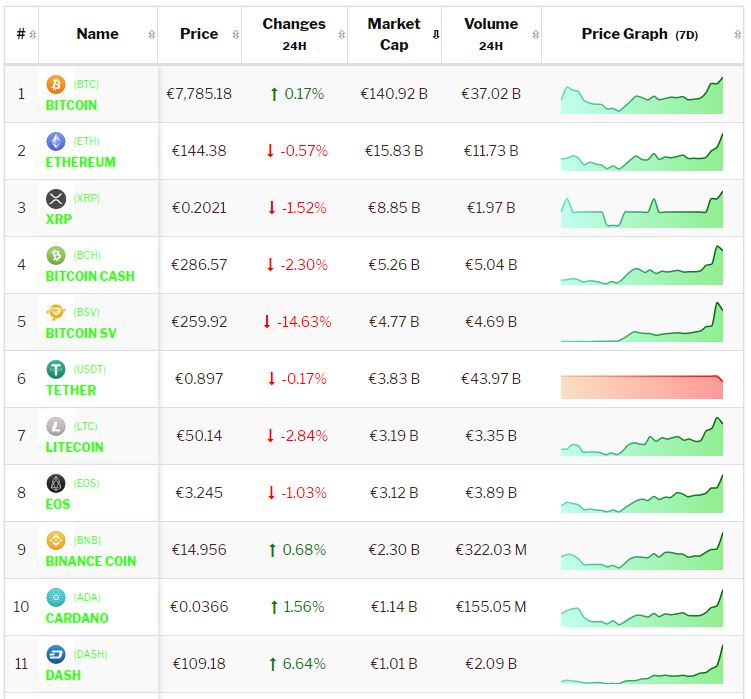Click the Dash coin logo icon
Image resolution: width=751 pixels, height=699 pixels.
click(x=56, y=655)
